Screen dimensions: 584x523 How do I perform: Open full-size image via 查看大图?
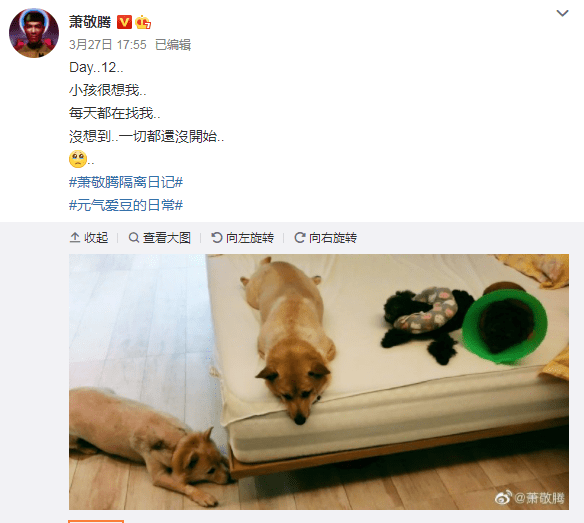pos(159,238)
